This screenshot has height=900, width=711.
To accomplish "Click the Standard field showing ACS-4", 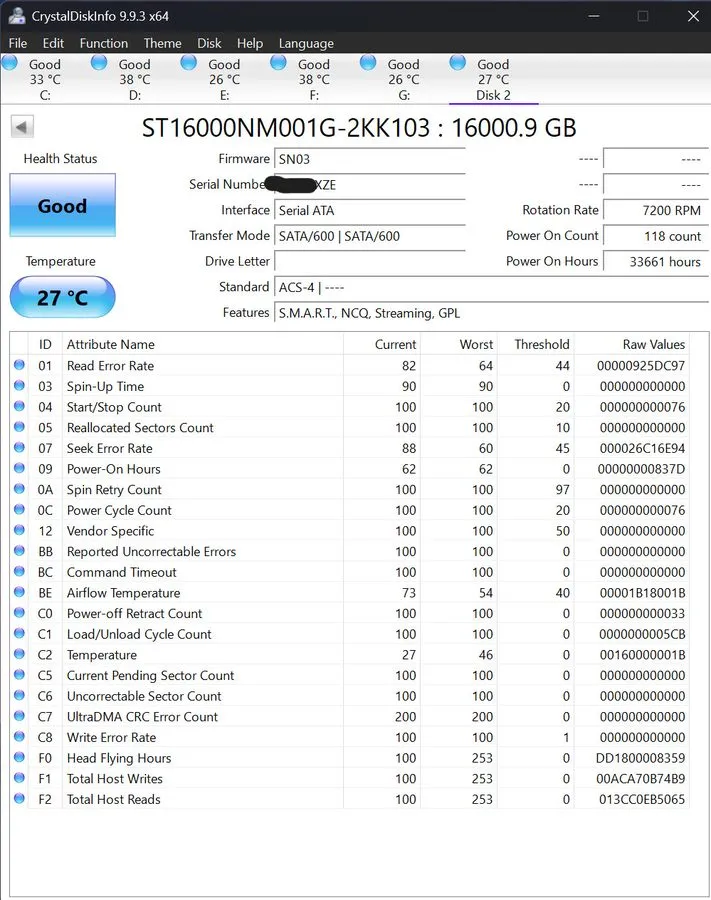I will (491, 287).
